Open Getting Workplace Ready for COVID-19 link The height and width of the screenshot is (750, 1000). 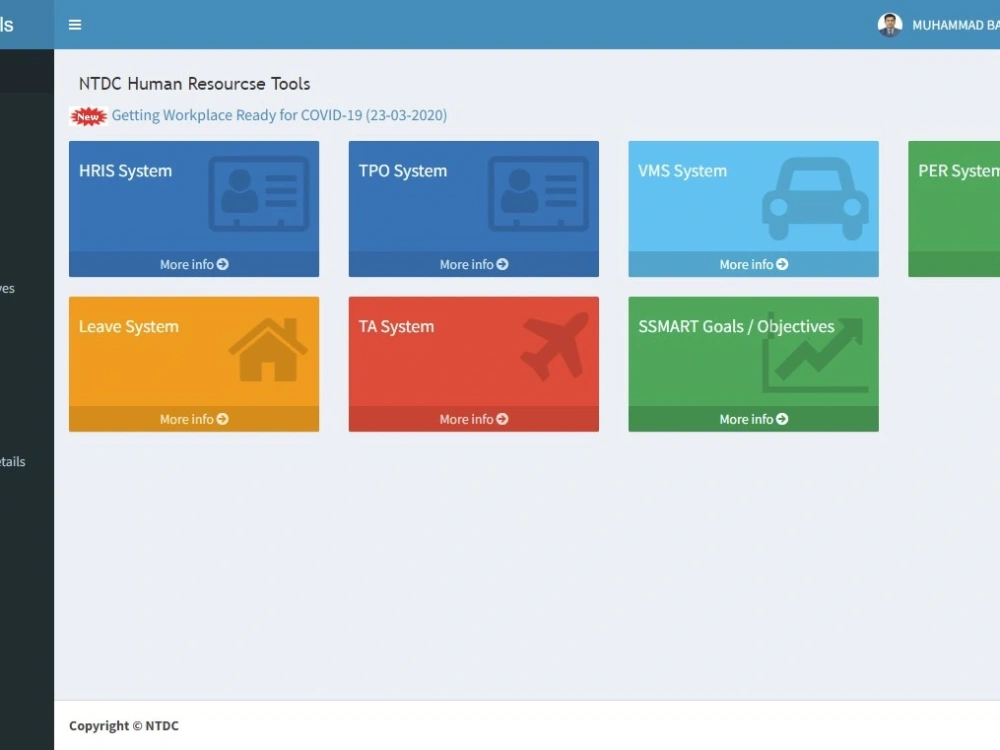pos(279,115)
